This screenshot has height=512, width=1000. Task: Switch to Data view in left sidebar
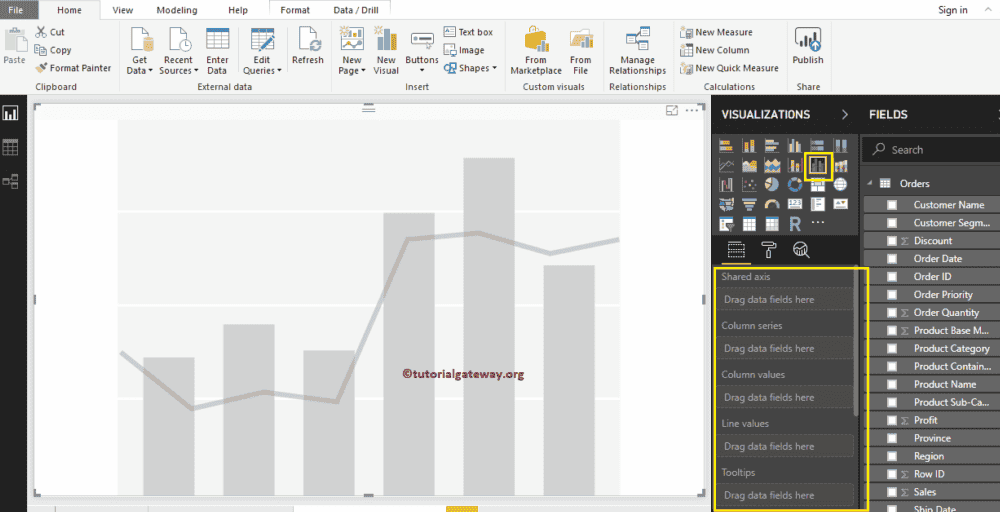coord(10,148)
